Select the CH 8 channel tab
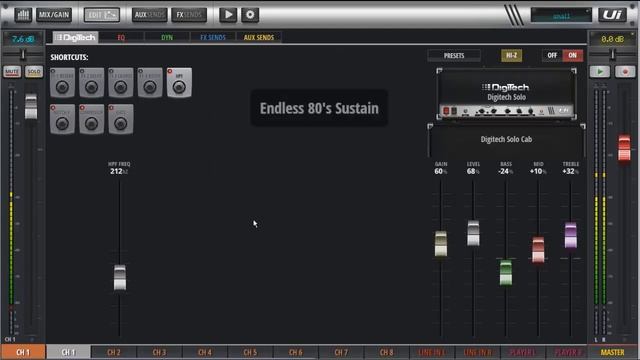 [387, 352]
